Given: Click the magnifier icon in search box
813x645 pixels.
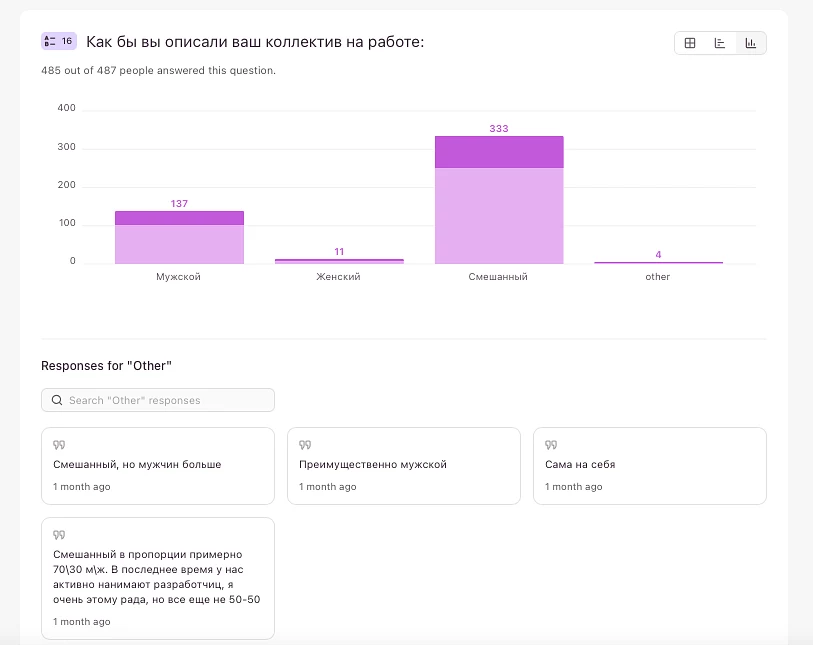Looking at the screenshot, I should pos(56,400).
